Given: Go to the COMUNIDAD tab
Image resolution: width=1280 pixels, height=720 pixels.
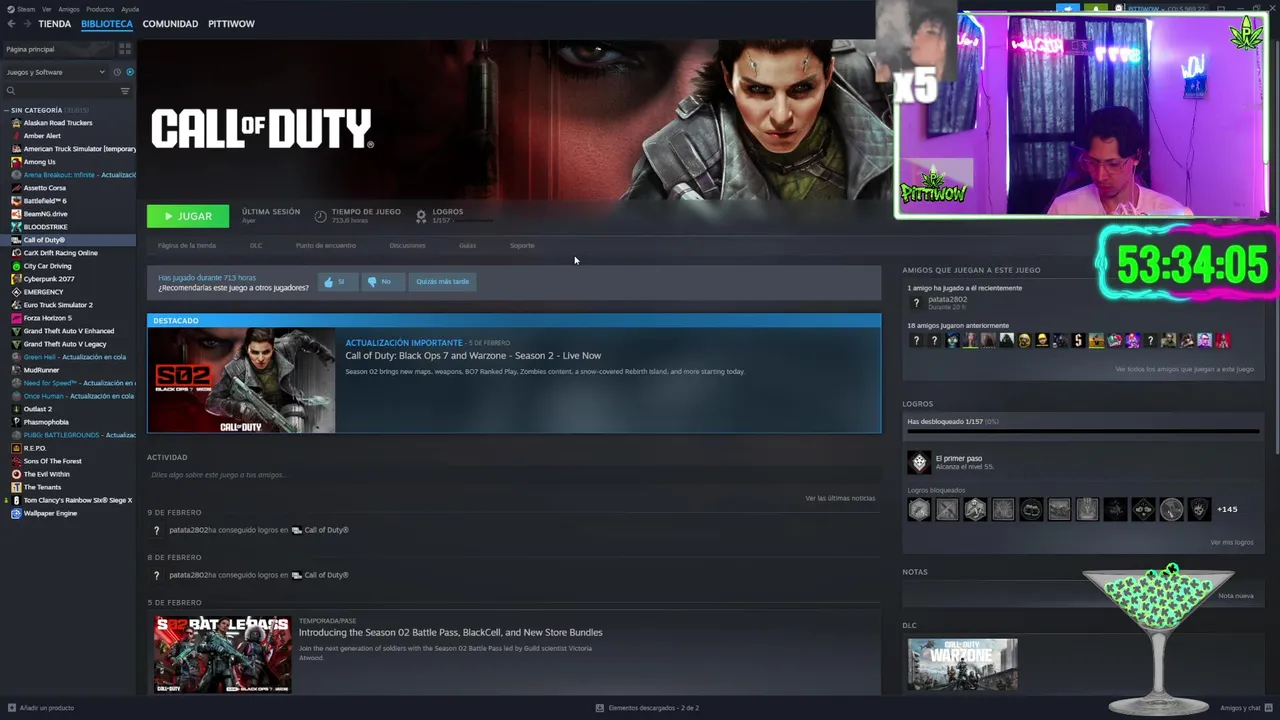Looking at the screenshot, I should (x=170, y=23).
